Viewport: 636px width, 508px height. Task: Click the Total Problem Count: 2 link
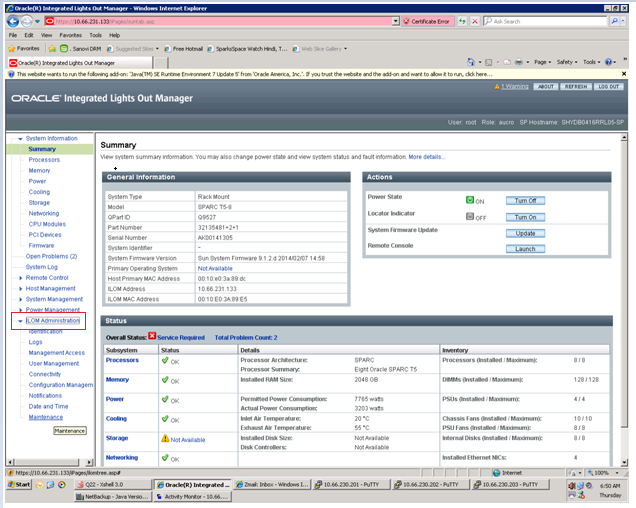(x=246, y=338)
